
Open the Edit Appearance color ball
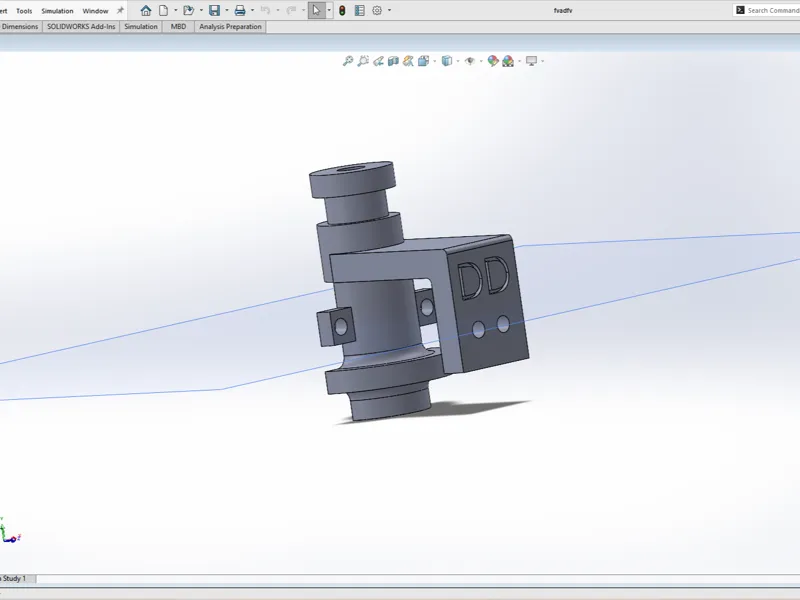click(x=492, y=61)
